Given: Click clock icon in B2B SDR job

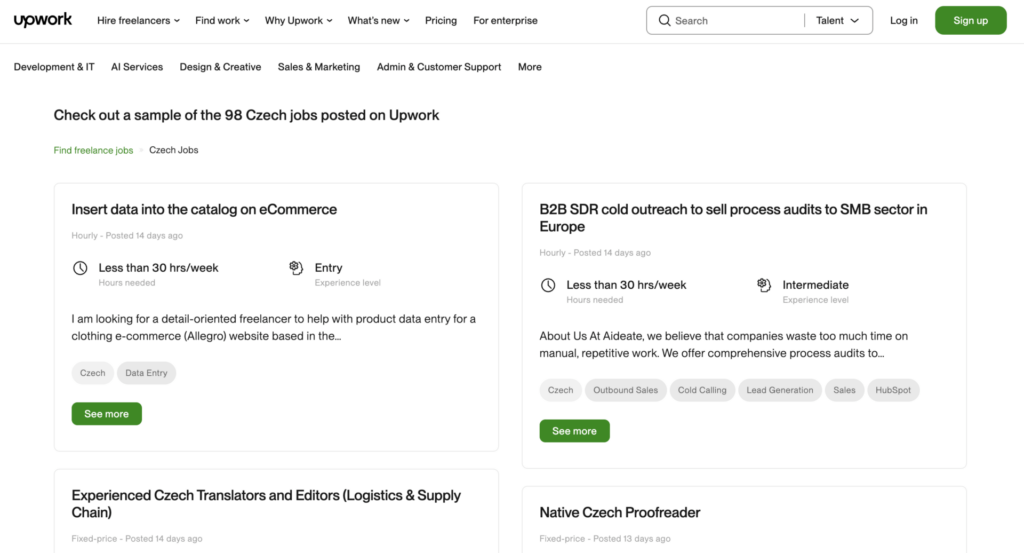Looking at the screenshot, I should (548, 285).
